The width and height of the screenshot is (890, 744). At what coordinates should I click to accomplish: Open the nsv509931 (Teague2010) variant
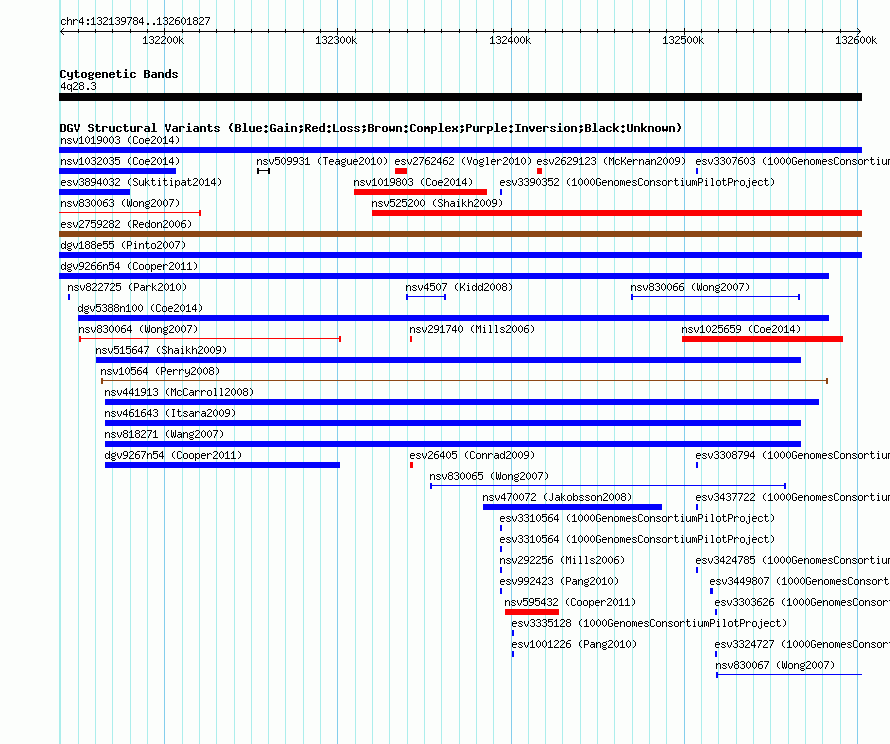tap(322, 161)
